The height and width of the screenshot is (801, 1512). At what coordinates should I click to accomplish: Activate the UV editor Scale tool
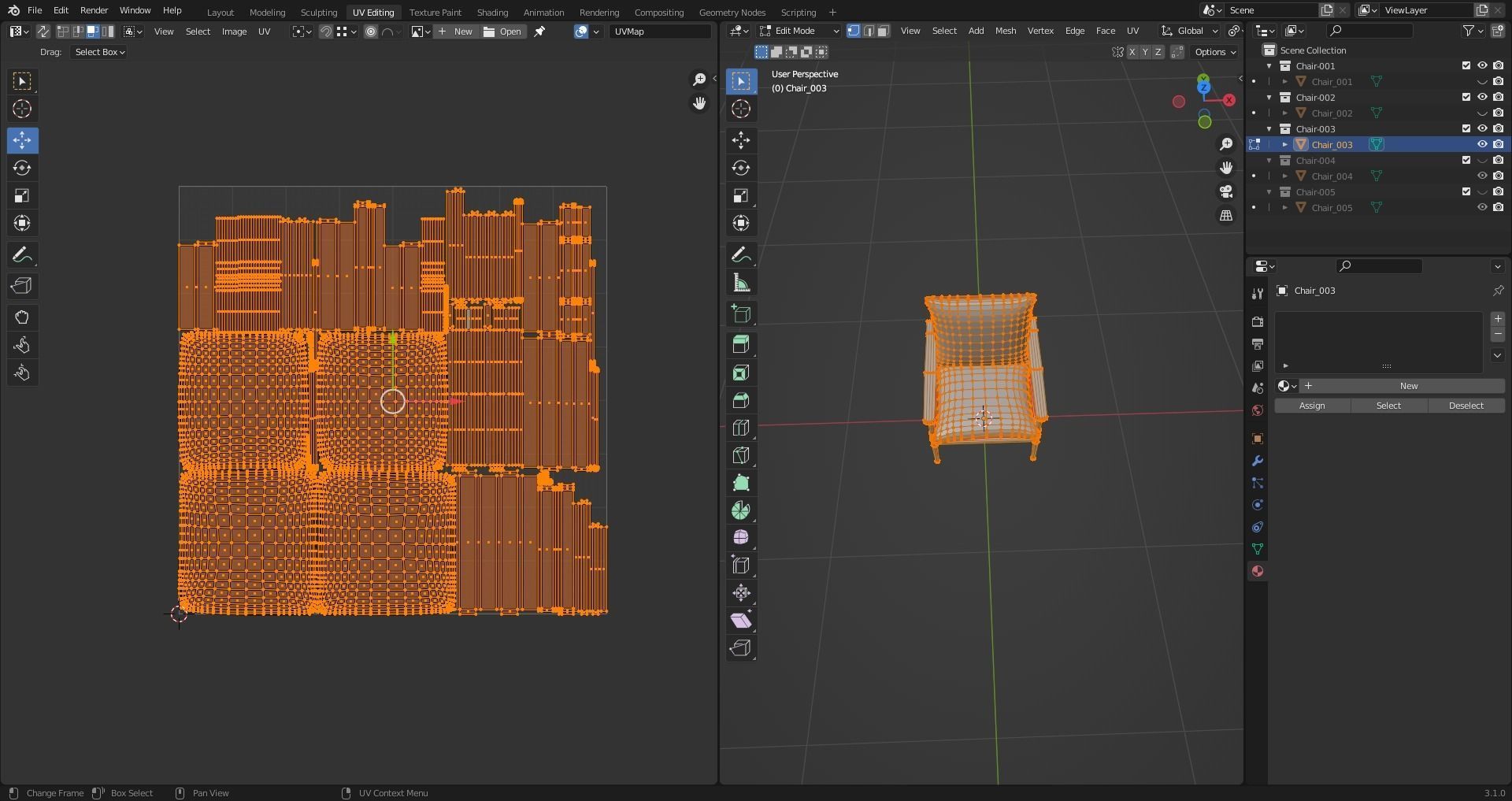pos(22,195)
